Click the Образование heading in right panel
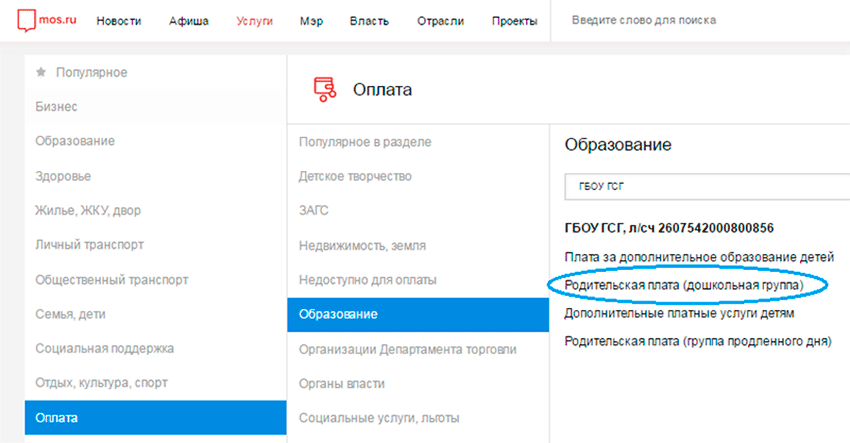 click(x=618, y=145)
